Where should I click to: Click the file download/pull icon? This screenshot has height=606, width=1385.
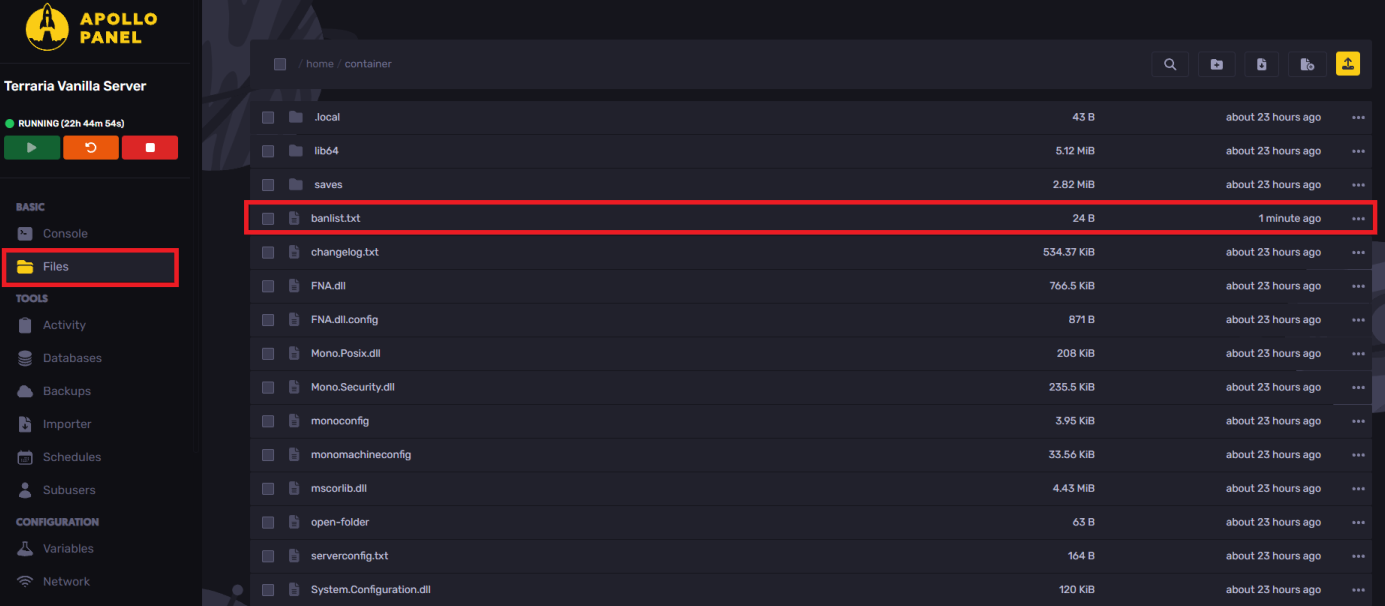(1261, 64)
